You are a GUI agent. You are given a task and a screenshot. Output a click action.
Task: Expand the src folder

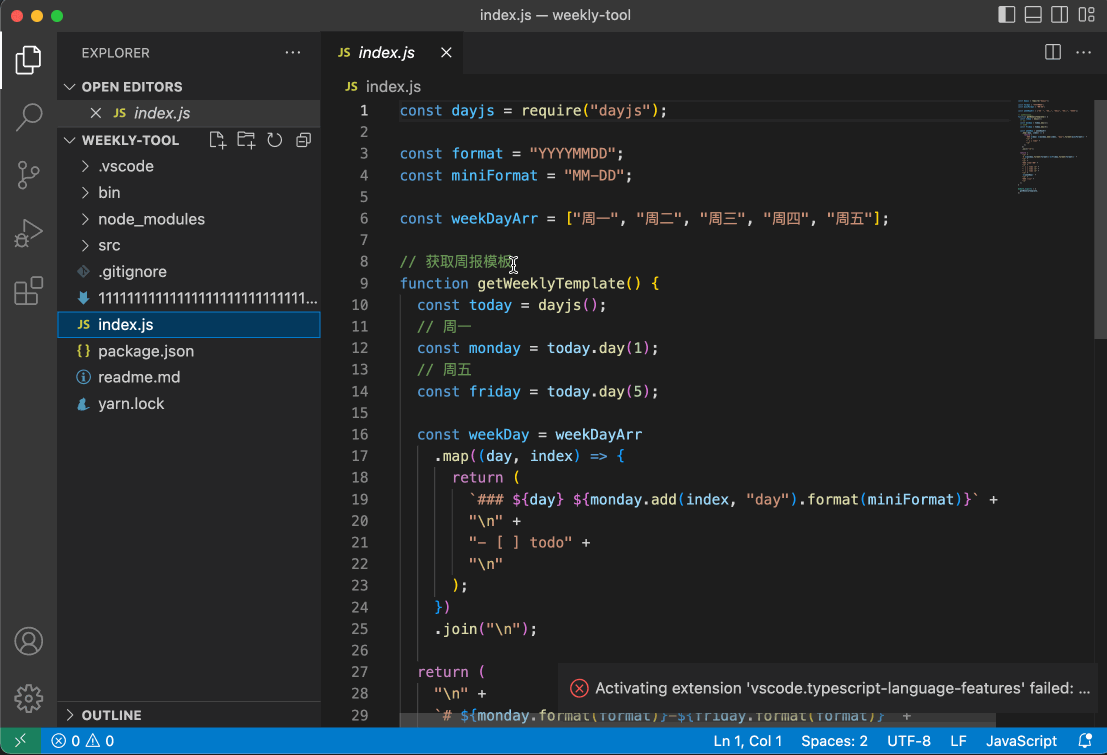[189, 245]
